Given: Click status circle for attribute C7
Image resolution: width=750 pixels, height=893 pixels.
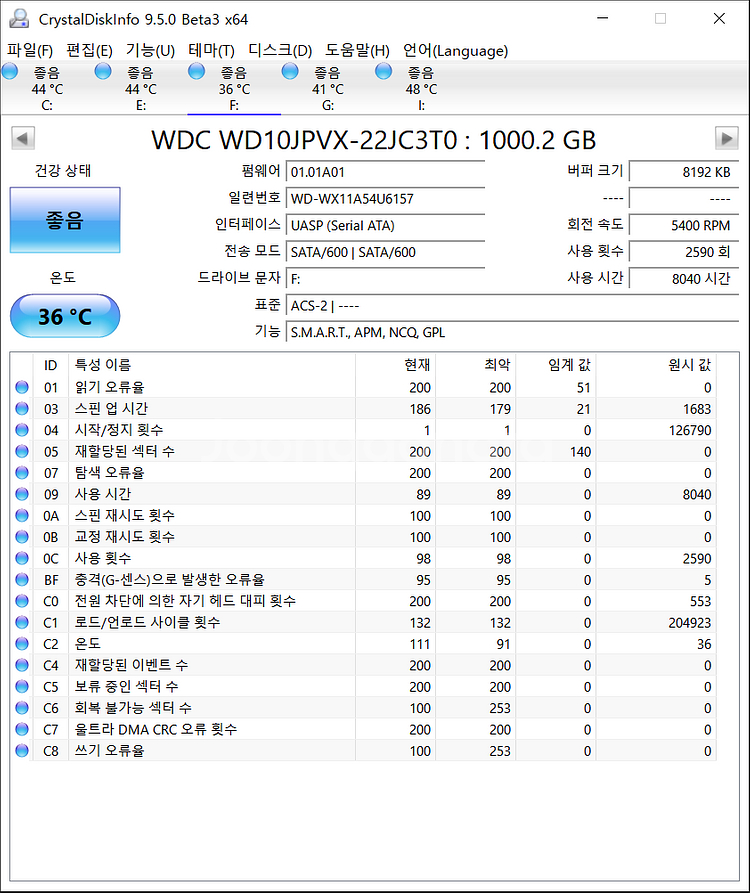Looking at the screenshot, I should [22, 729].
